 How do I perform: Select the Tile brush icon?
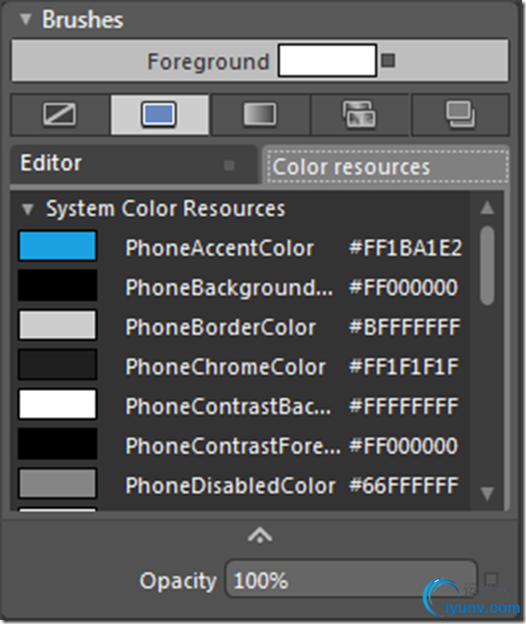pyautogui.click(x=359, y=115)
